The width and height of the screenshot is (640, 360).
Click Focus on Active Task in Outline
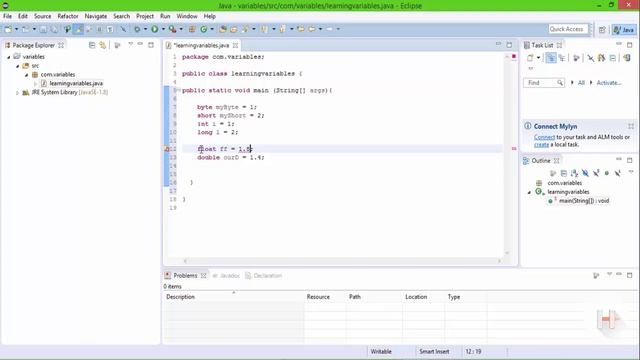tap(553, 173)
